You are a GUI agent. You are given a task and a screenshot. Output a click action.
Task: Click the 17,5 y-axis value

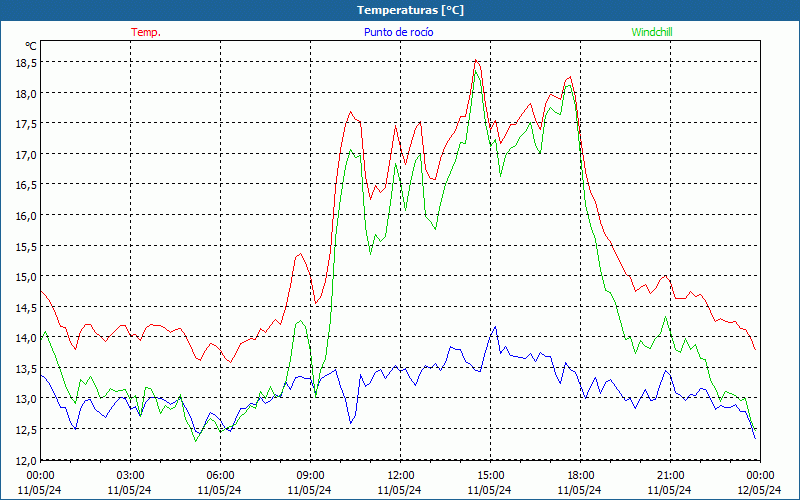(x=28, y=123)
